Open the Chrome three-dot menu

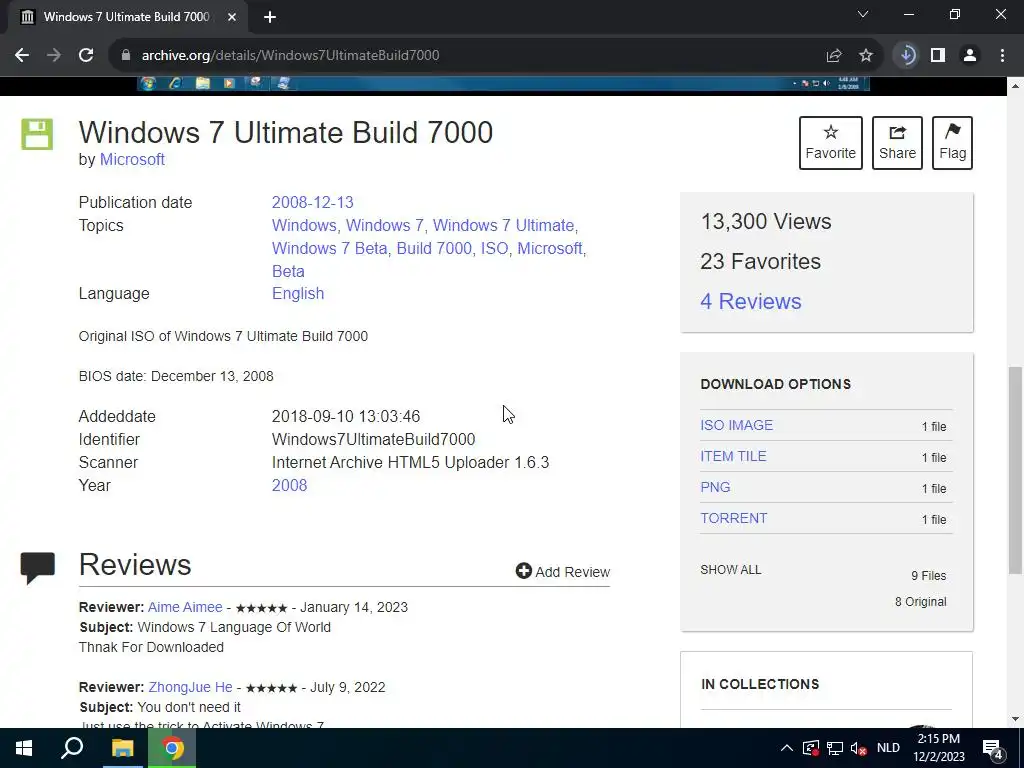click(1002, 56)
